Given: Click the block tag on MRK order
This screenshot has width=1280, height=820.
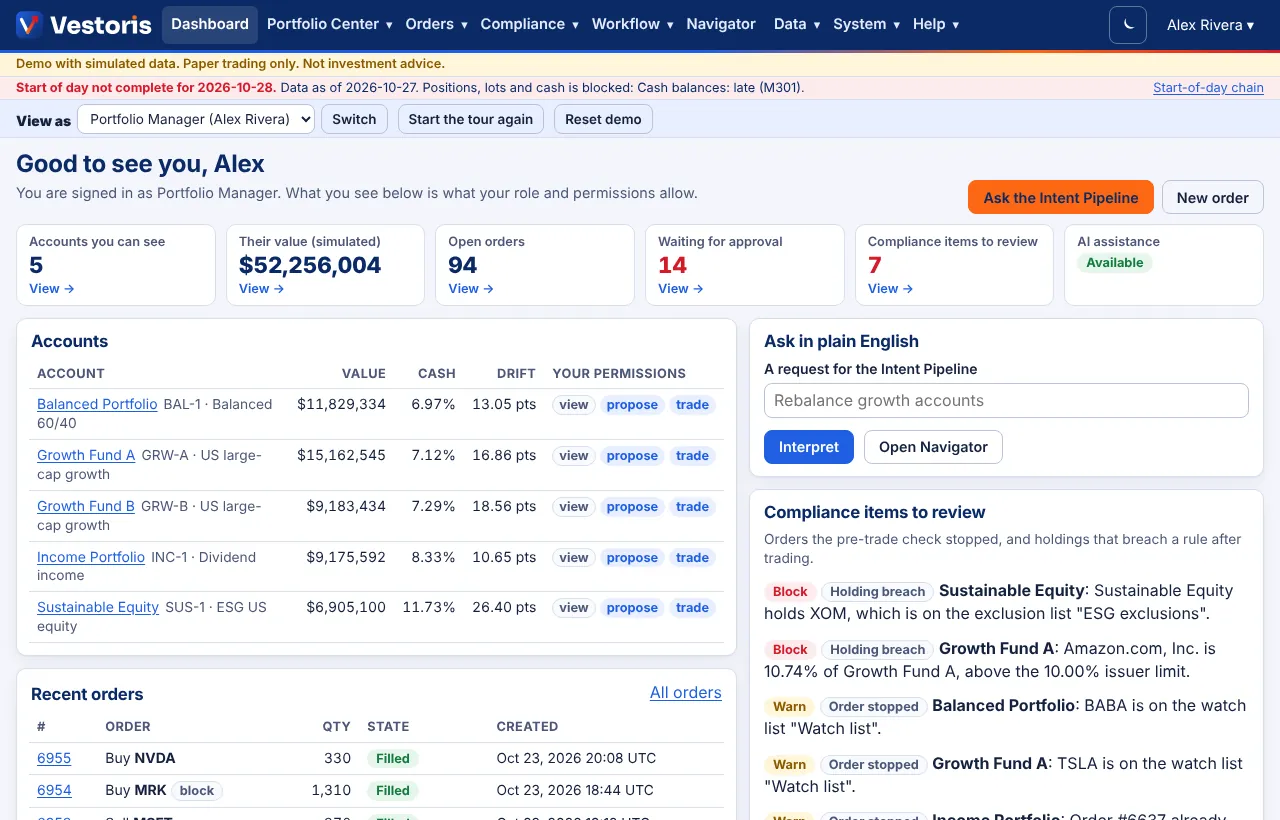Looking at the screenshot, I should coord(197,791).
